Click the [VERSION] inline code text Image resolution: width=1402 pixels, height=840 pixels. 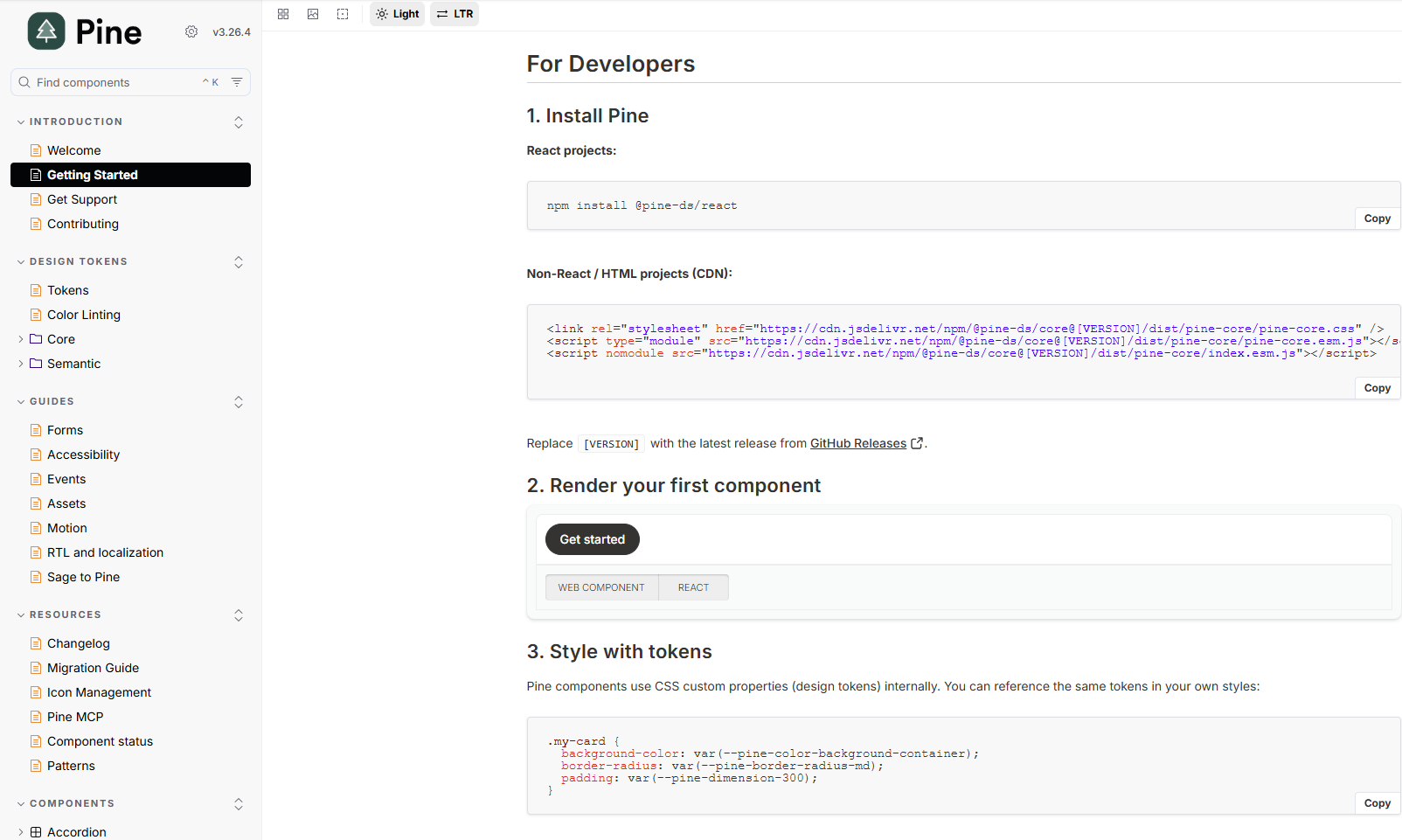coord(611,444)
